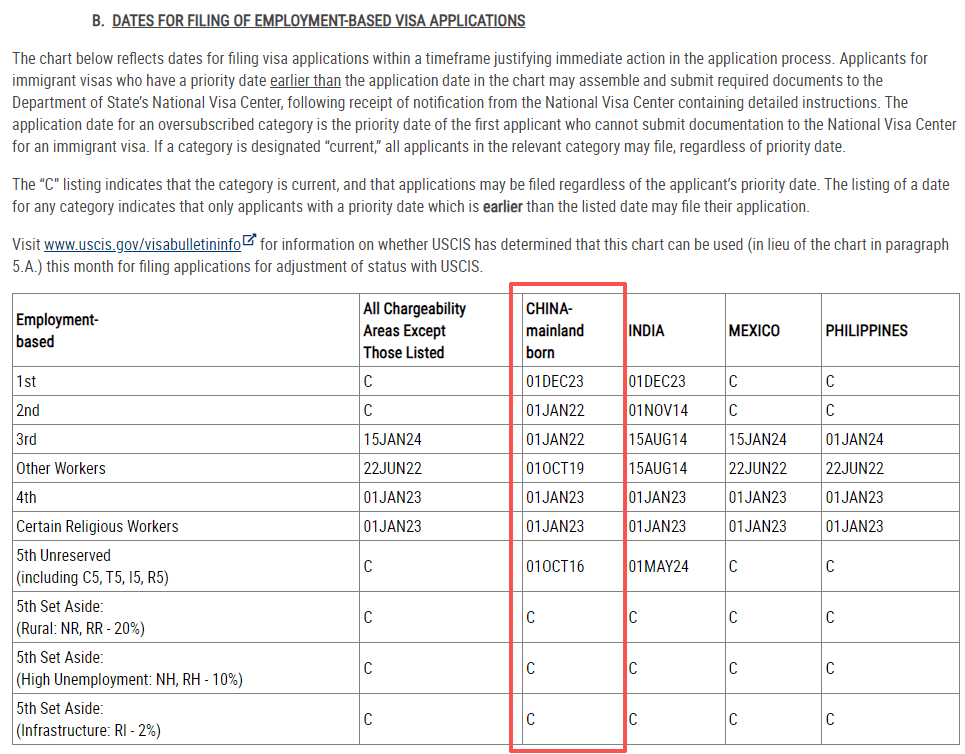The height and width of the screenshot is (754, 965).
Task: Click the Other Workers row label
Action: (x=60, y=468)
